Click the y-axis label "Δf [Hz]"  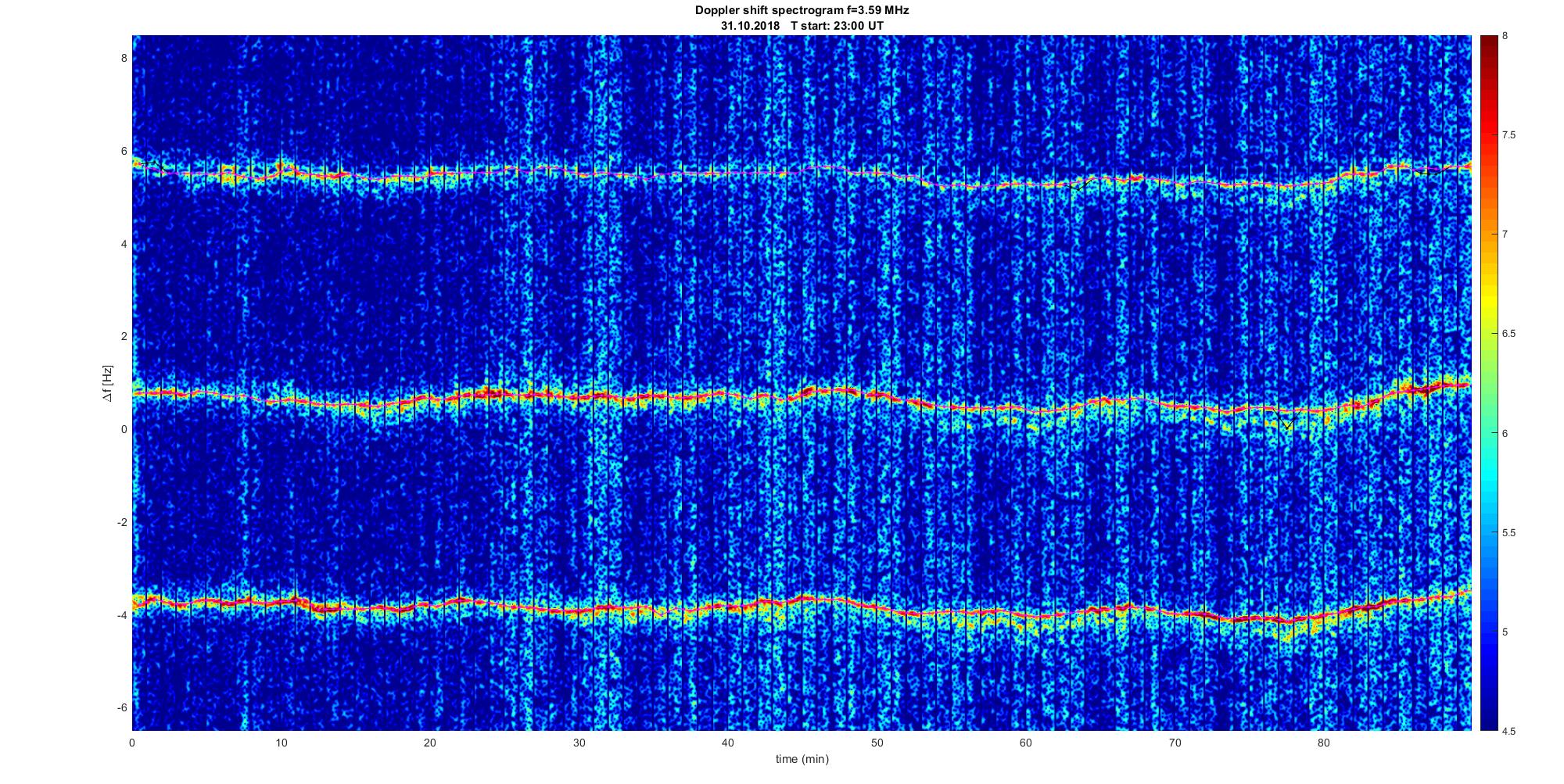[x=108, y=383]
